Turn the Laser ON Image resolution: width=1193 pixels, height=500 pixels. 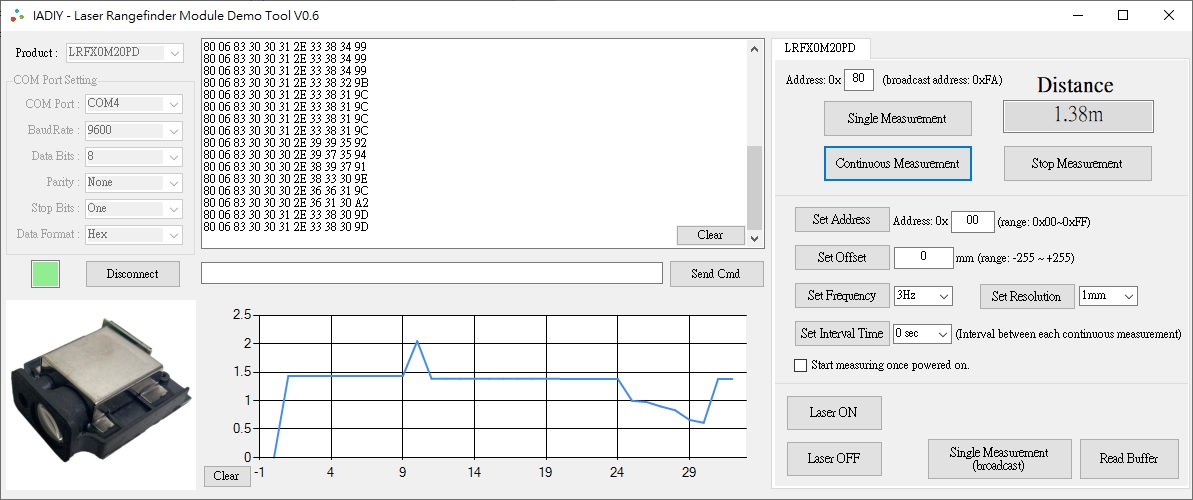coord(832,413)
